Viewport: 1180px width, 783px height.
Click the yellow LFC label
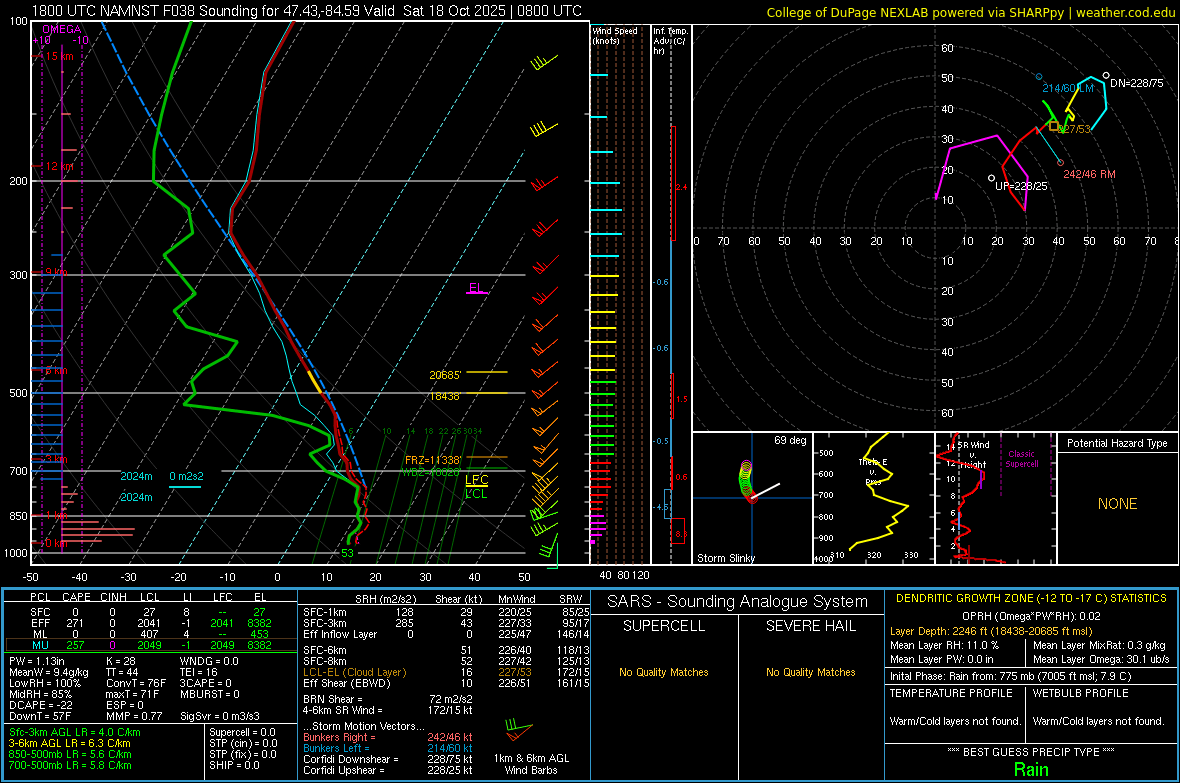tap(476, 480)
